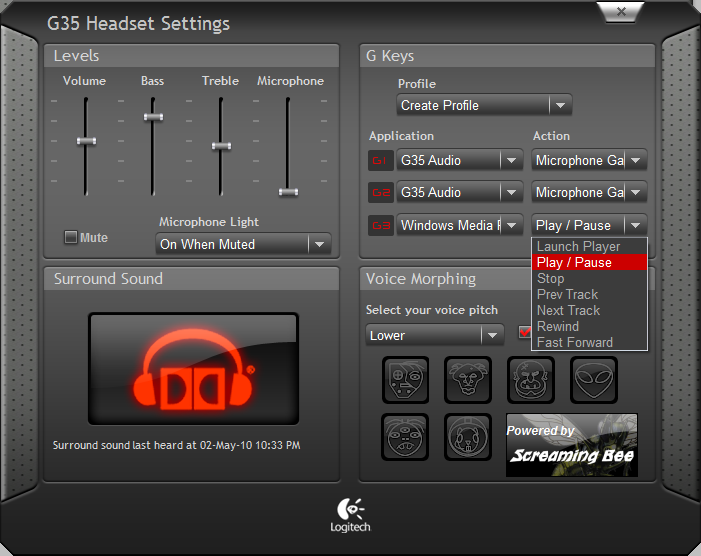Choose Rewind from the action list
The image size is (701, 556).
pyautogui.click(x=589, y=326)
